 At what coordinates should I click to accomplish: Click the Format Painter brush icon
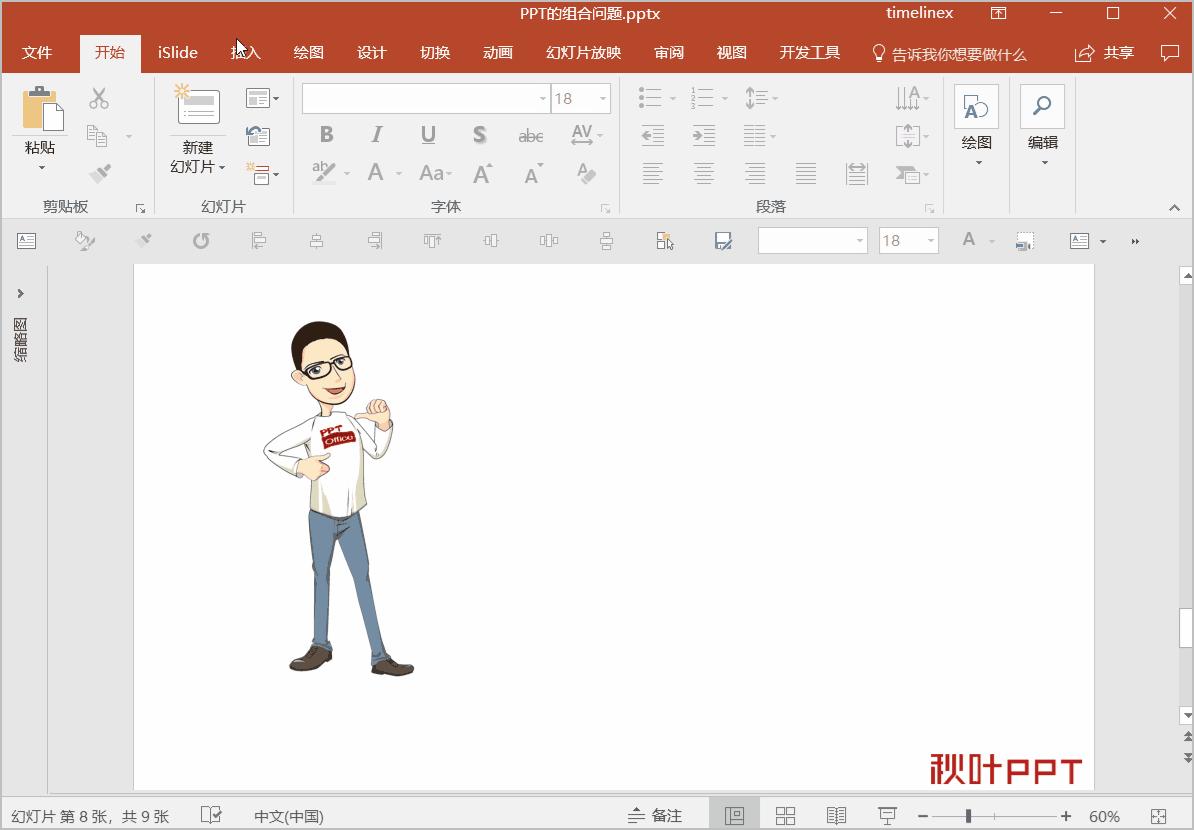pos(99,174)
